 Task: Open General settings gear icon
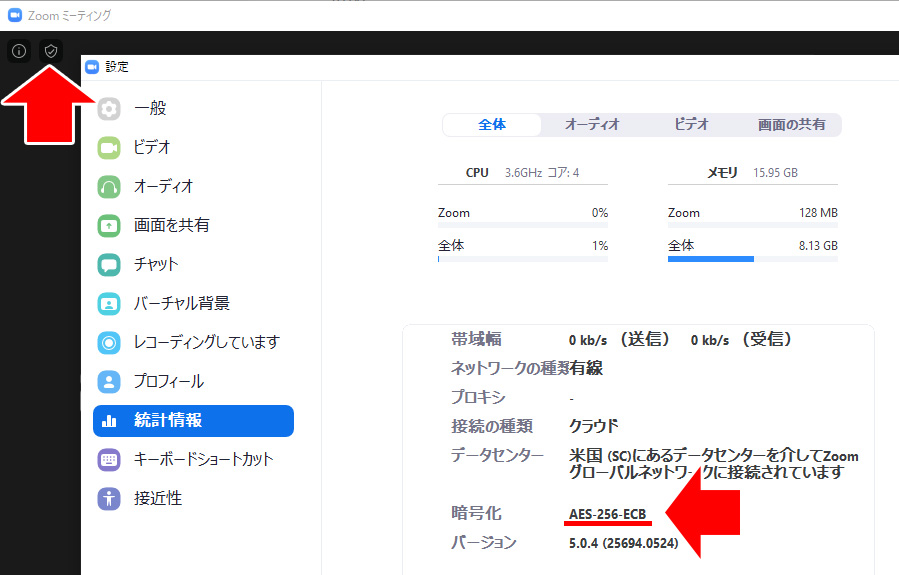click(x=109, y=109)
